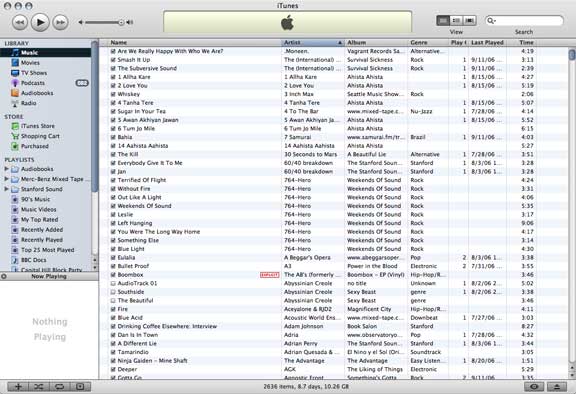Expand the Audiobooks playlist folder
The height and width of the screenshot is (394, 576).
6,169
